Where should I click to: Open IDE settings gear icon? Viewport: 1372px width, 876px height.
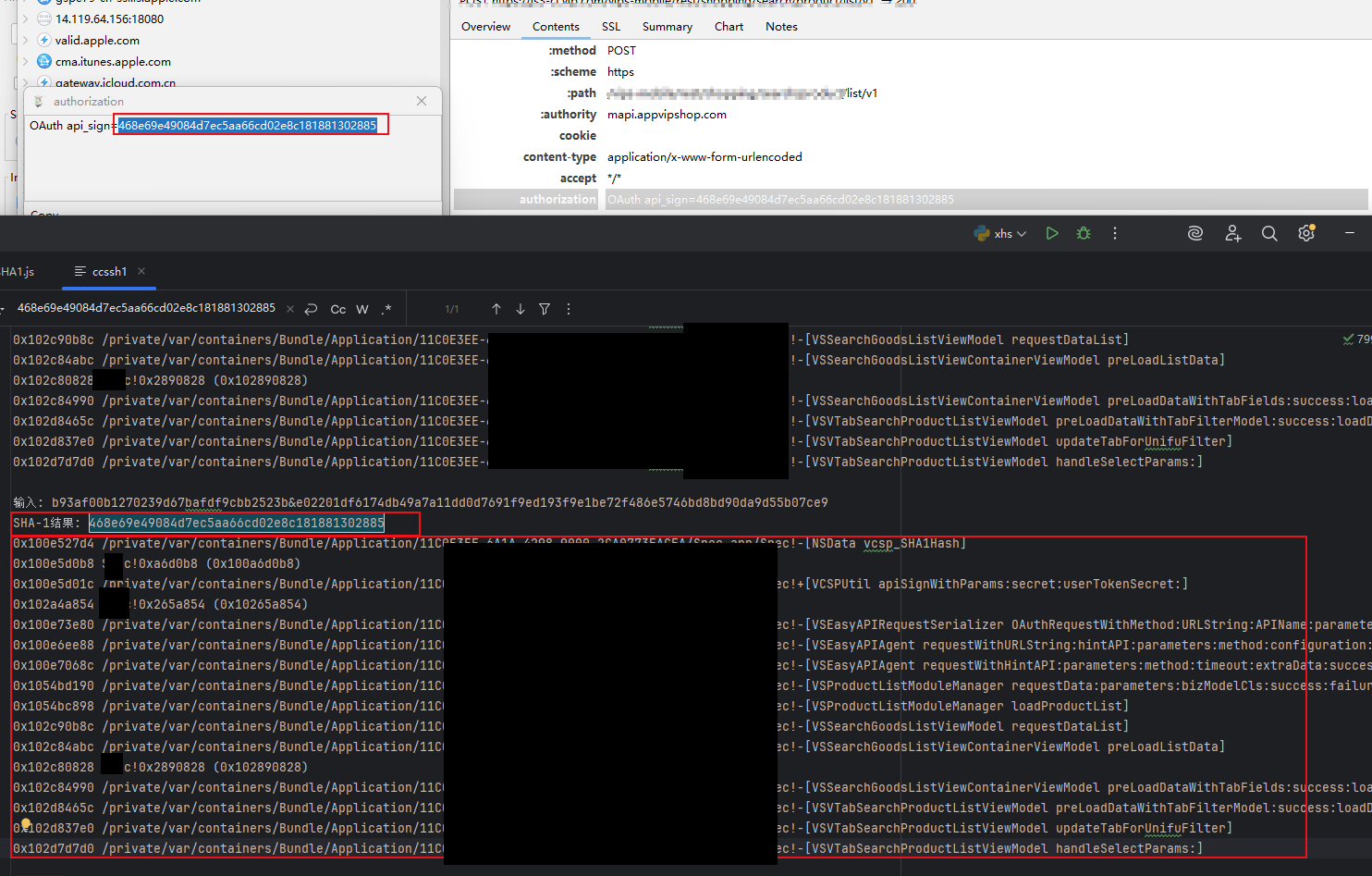click(x=1306, y=233)
